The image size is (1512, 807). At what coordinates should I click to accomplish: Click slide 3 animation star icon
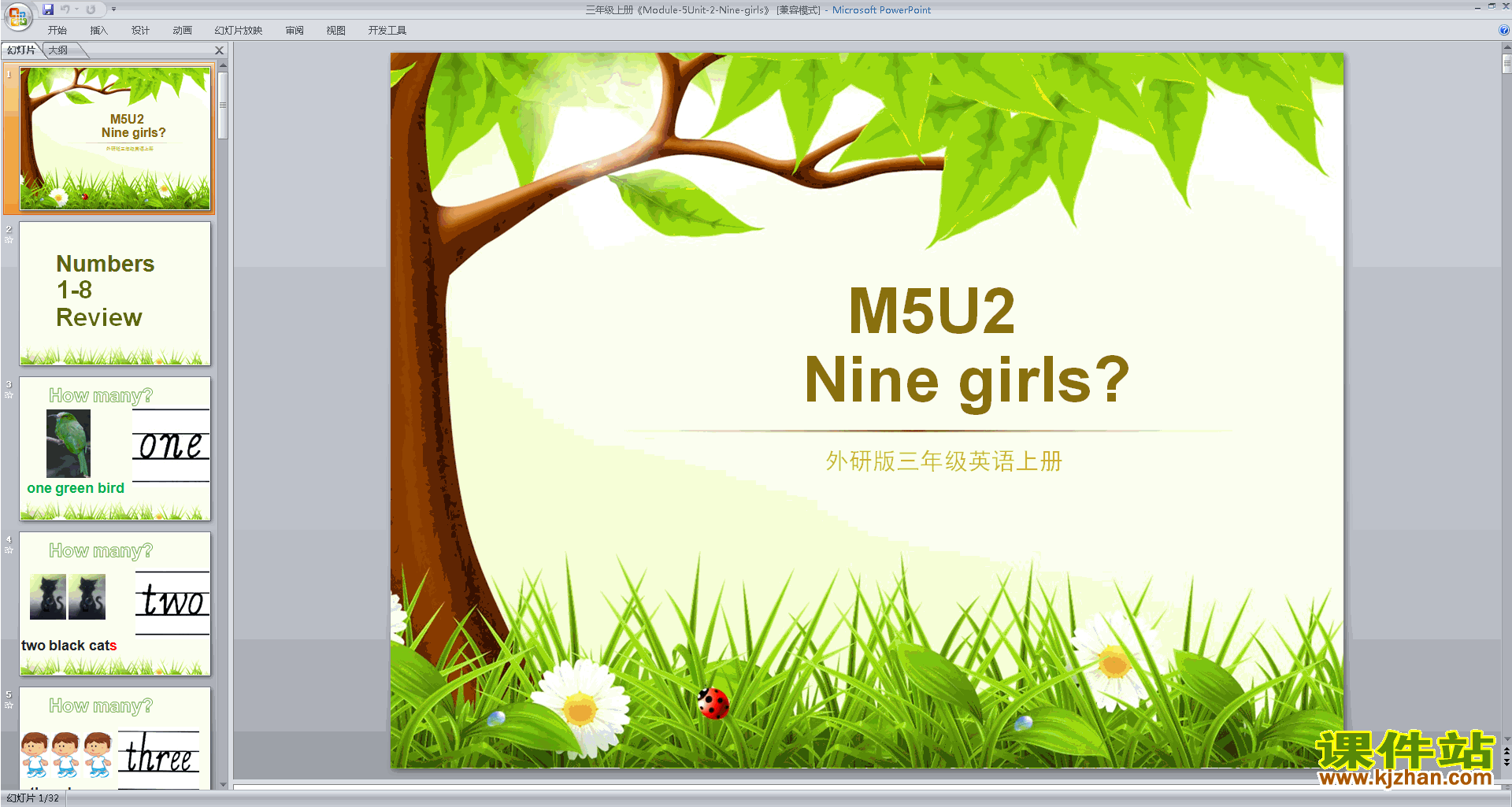point(9,395)
